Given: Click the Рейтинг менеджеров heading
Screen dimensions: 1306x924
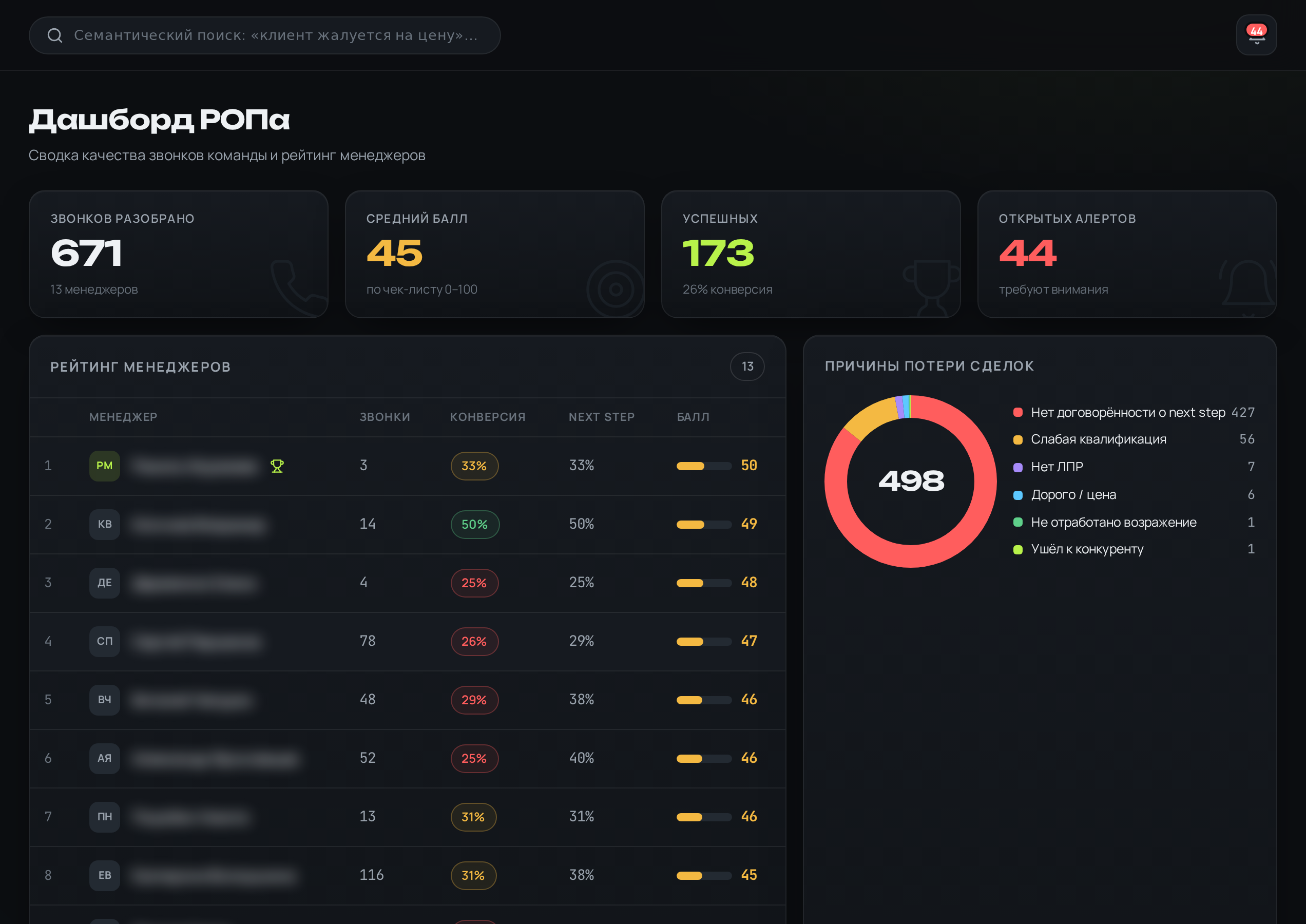Looking at the screenshot, I should tap(141, 367).
